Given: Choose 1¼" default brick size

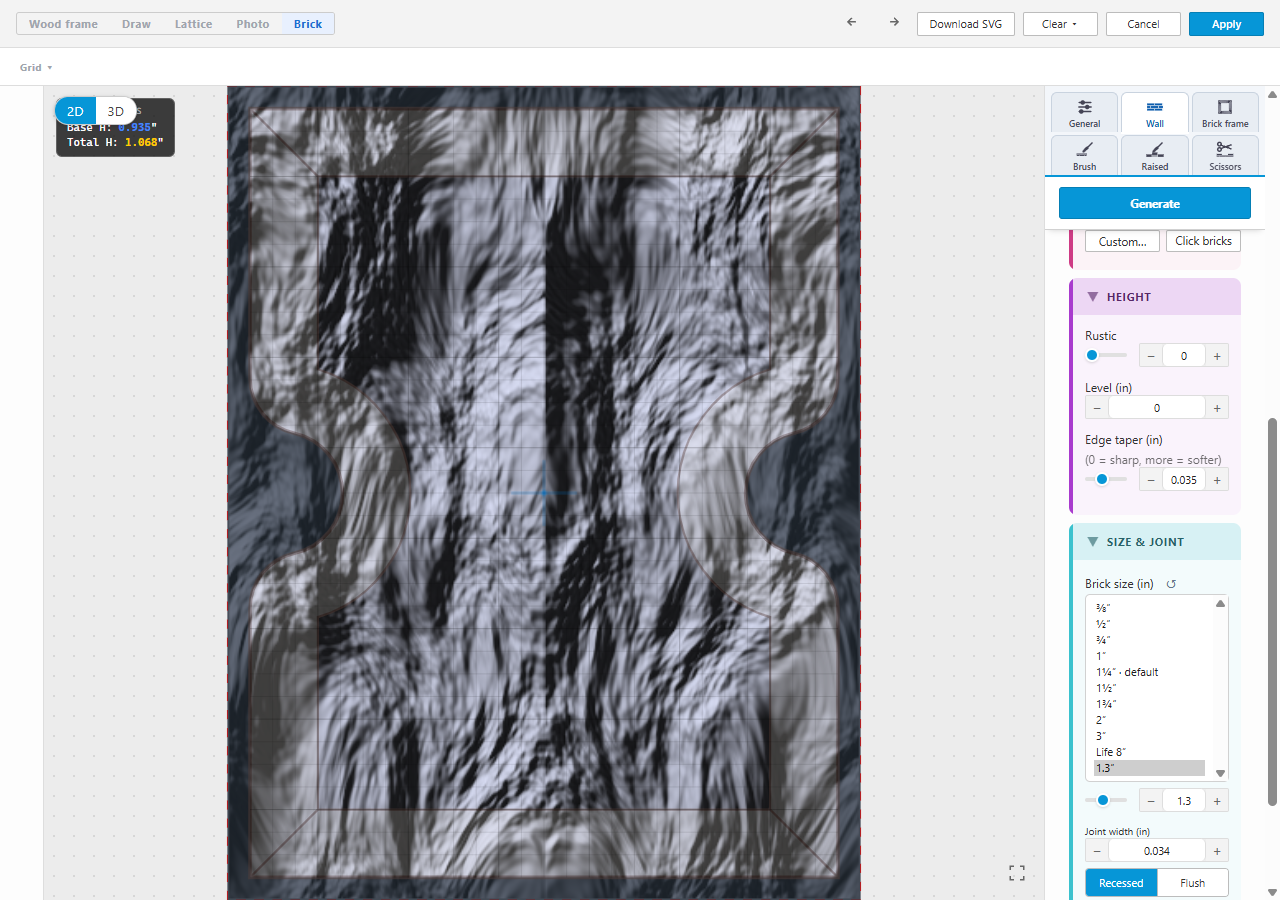Looking at the screenshot, I should tap(1150, 672).
